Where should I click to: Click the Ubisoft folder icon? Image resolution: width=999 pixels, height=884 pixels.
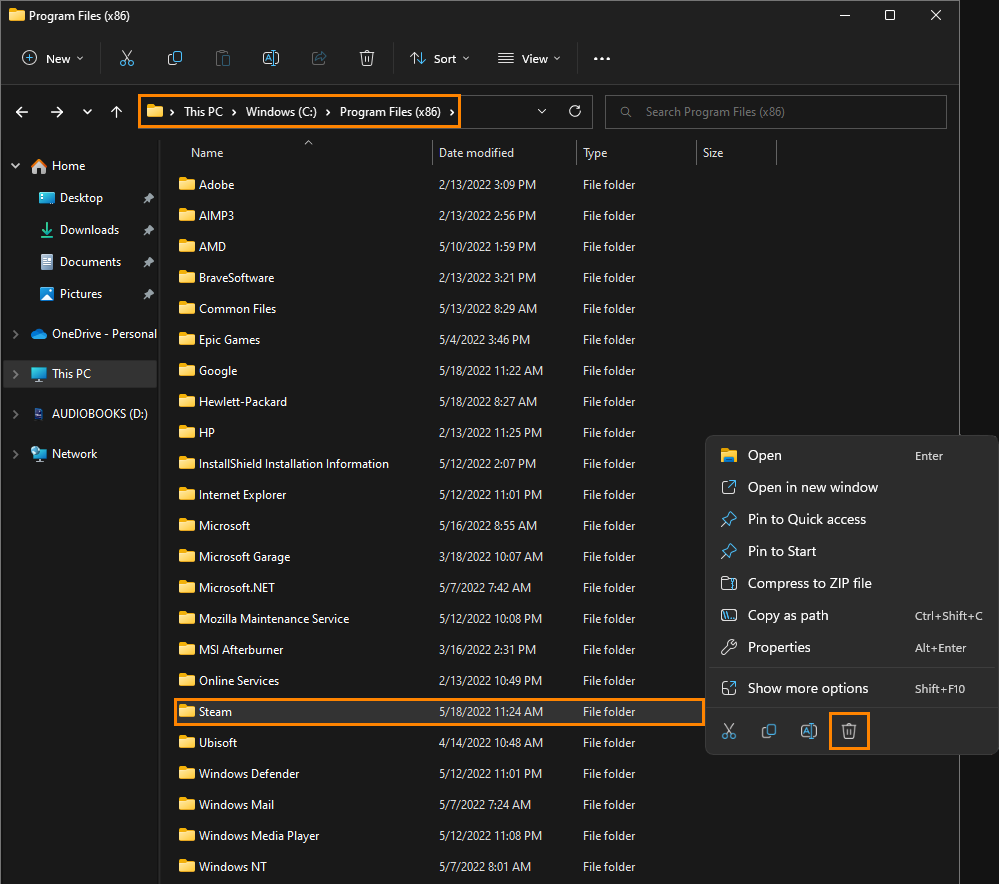pos(187,742)
